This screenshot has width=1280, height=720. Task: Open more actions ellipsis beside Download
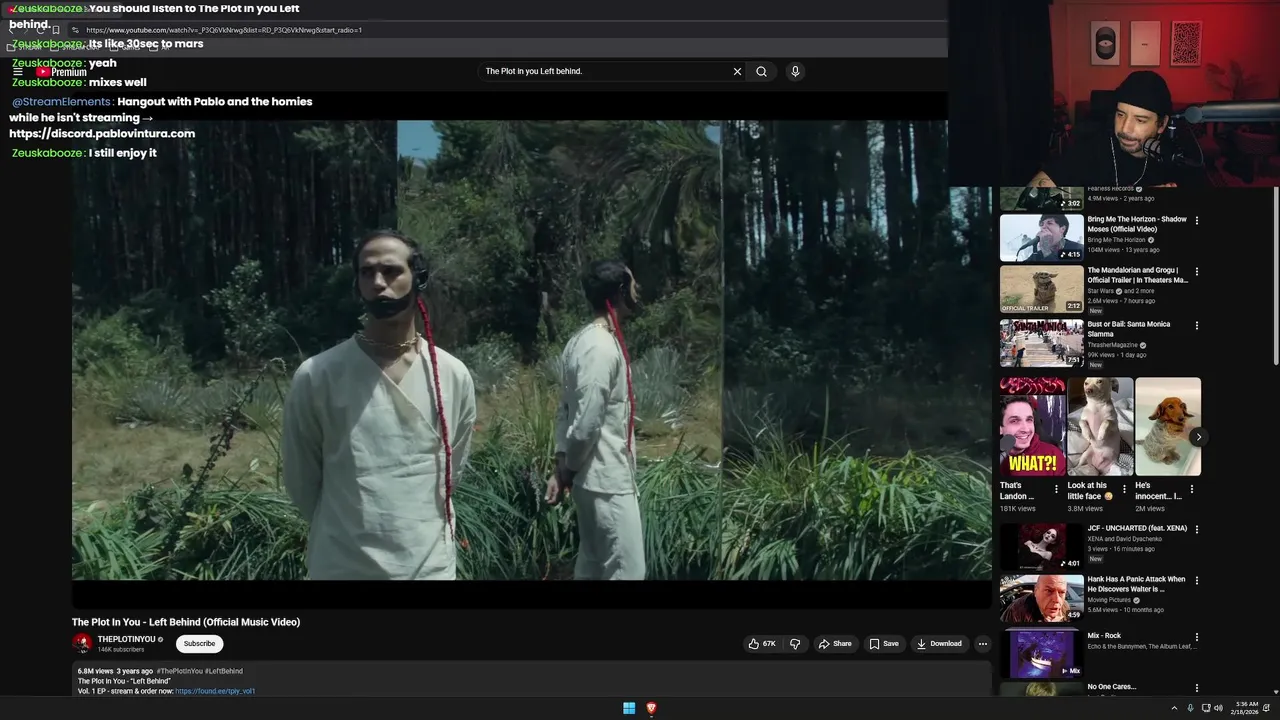tap(983, 644)
